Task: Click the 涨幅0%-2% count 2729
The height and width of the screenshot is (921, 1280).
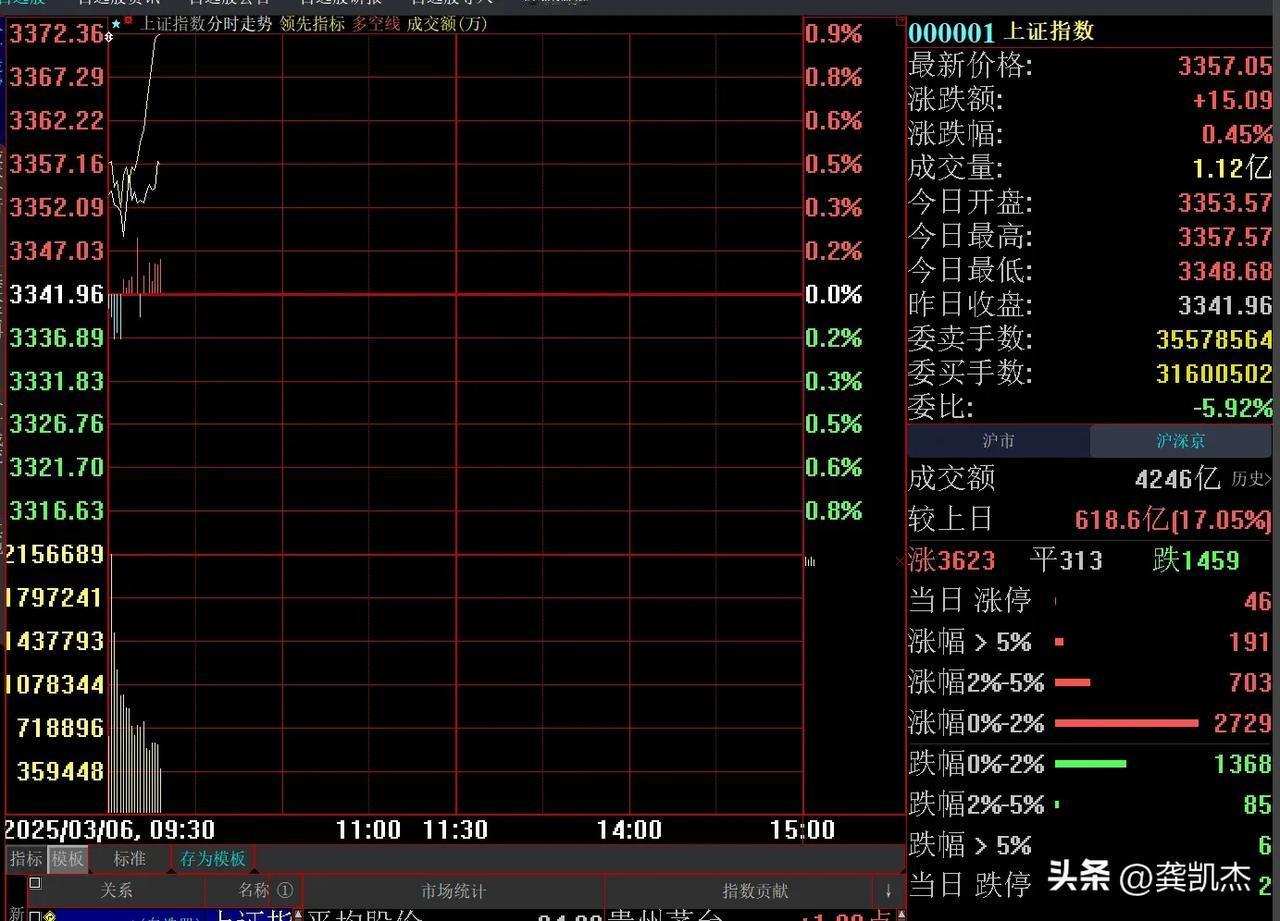Action: click(x=1243, y=723)
